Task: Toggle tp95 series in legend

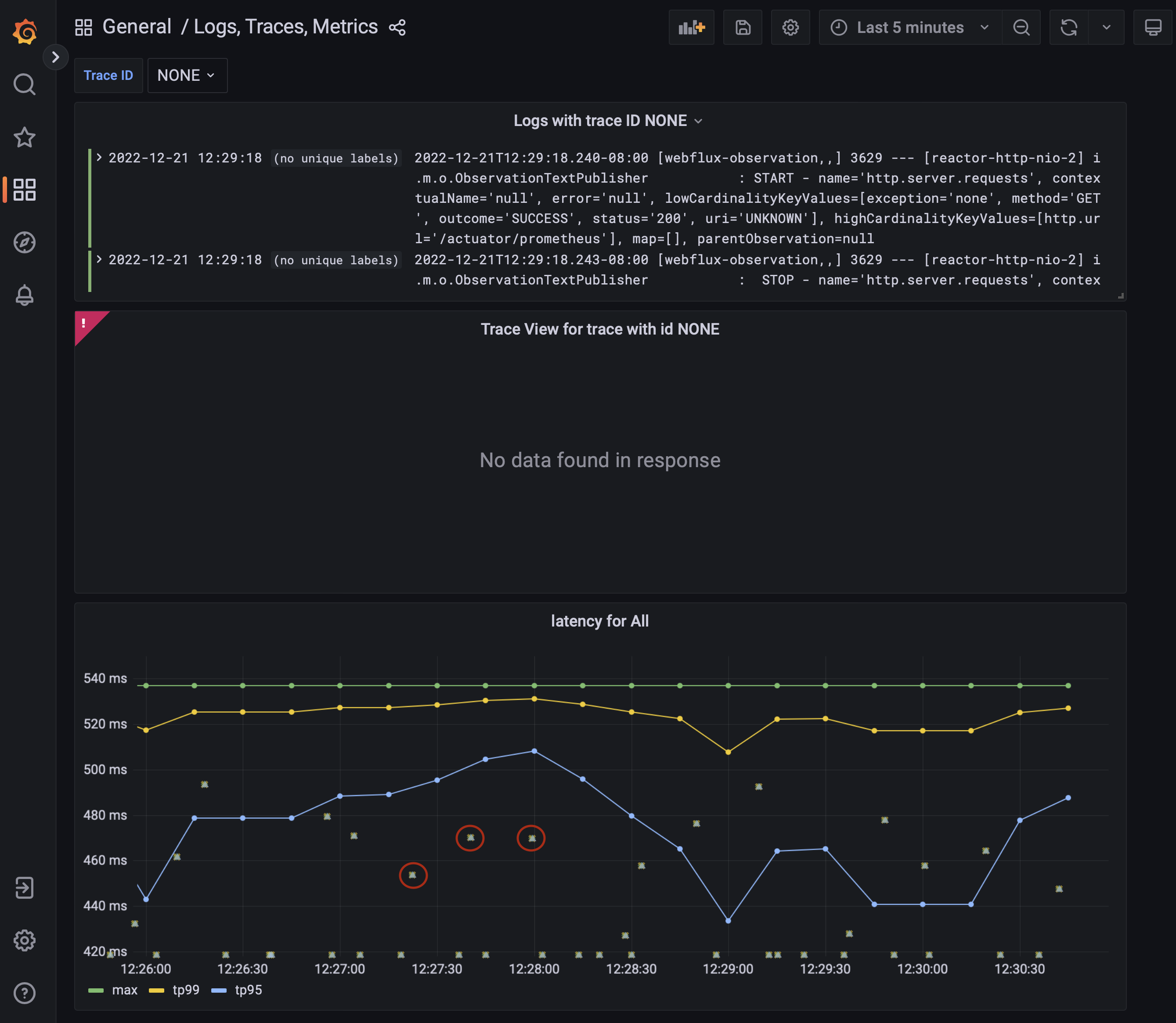Action: [x=248, y=990]
